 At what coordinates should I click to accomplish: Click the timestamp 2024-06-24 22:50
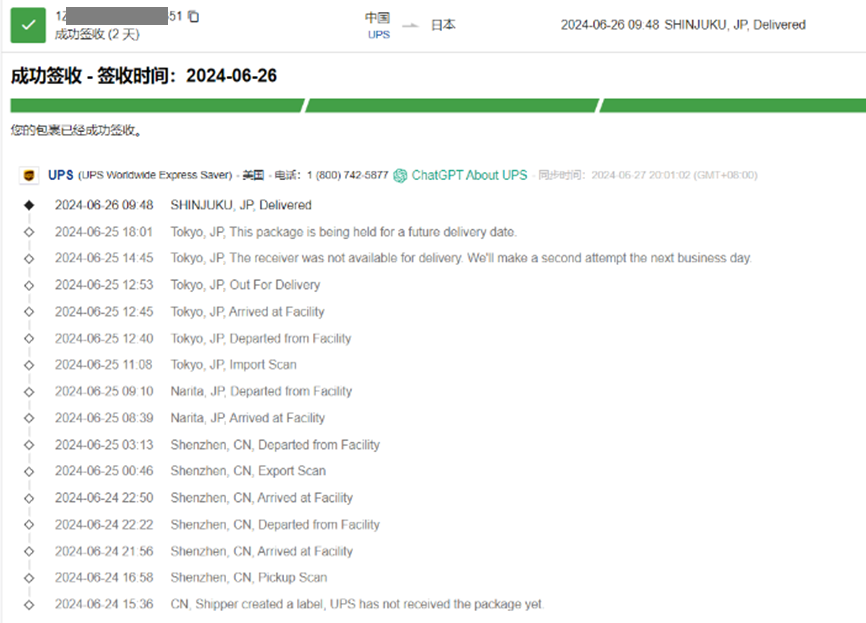(104, 498)
